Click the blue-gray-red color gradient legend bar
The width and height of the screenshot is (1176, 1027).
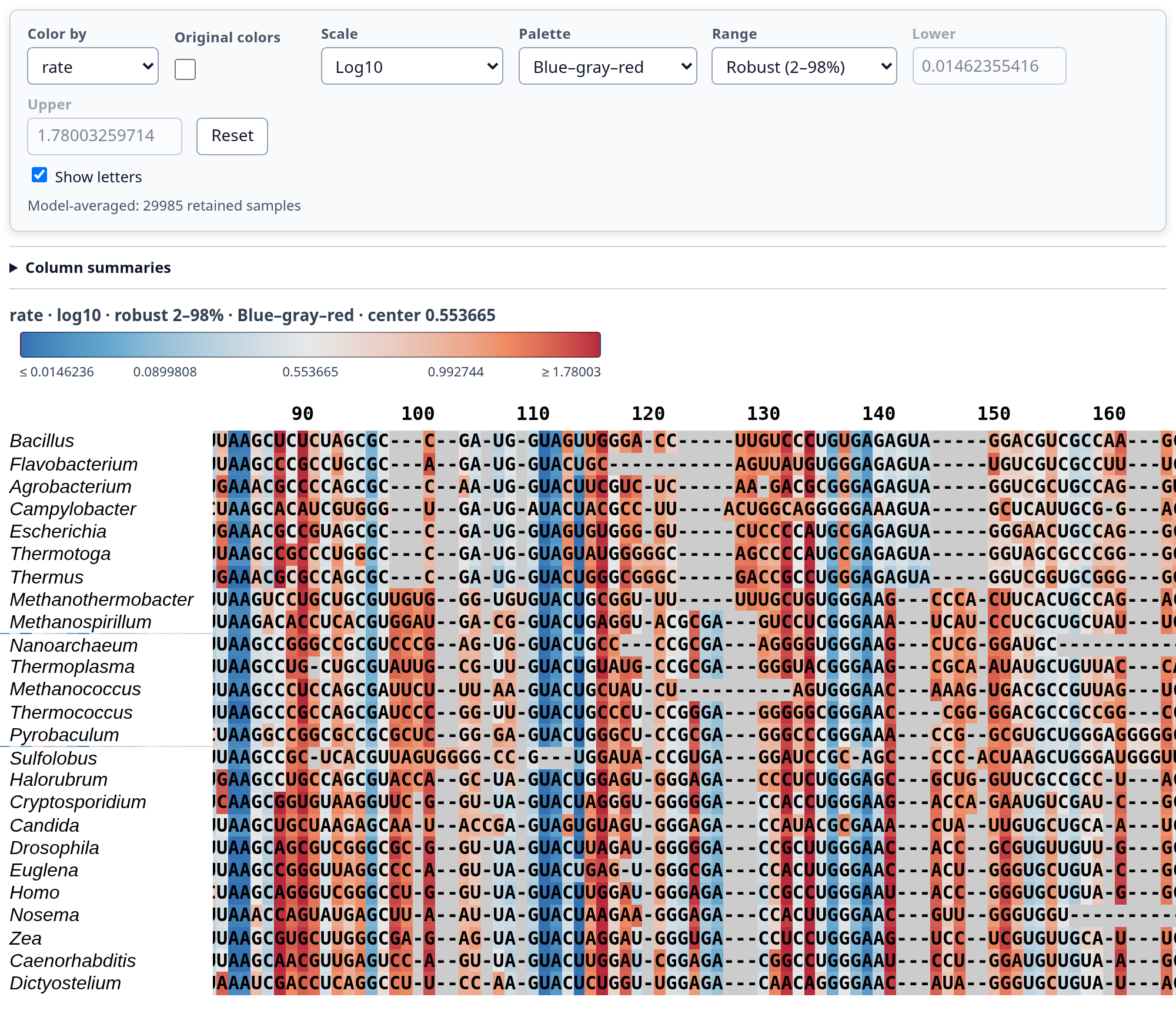point(310,345)
